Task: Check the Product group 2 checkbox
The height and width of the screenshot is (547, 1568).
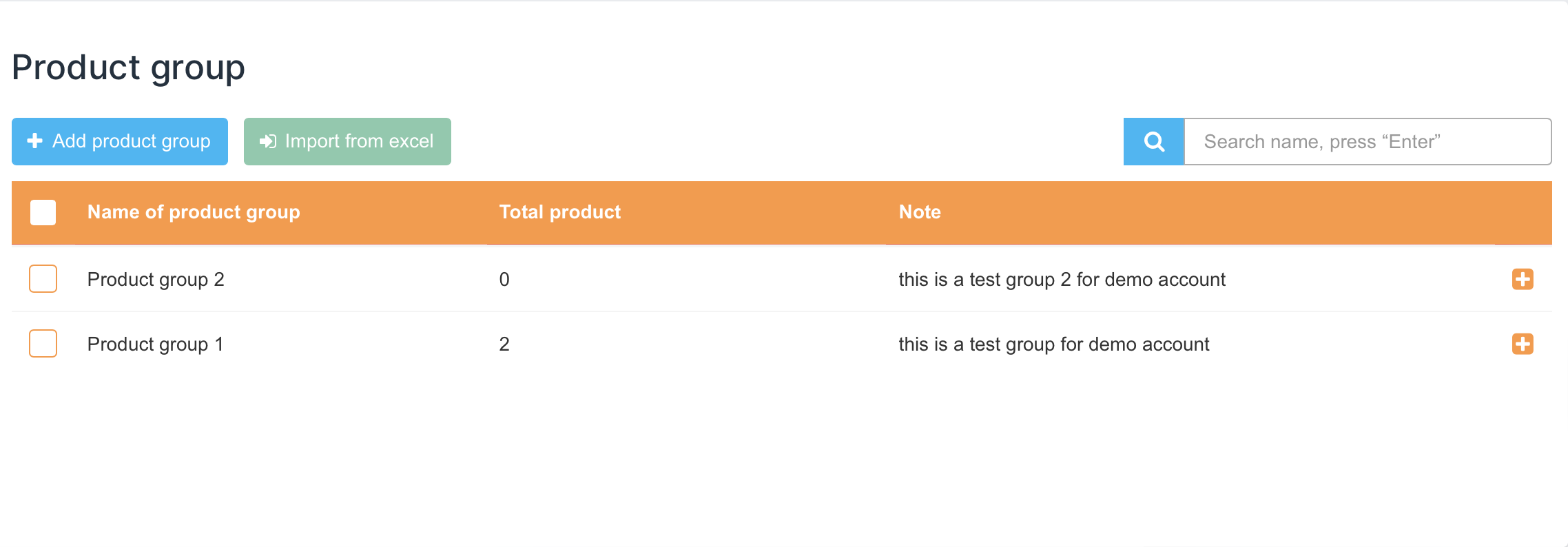Action: coord(43,279)
